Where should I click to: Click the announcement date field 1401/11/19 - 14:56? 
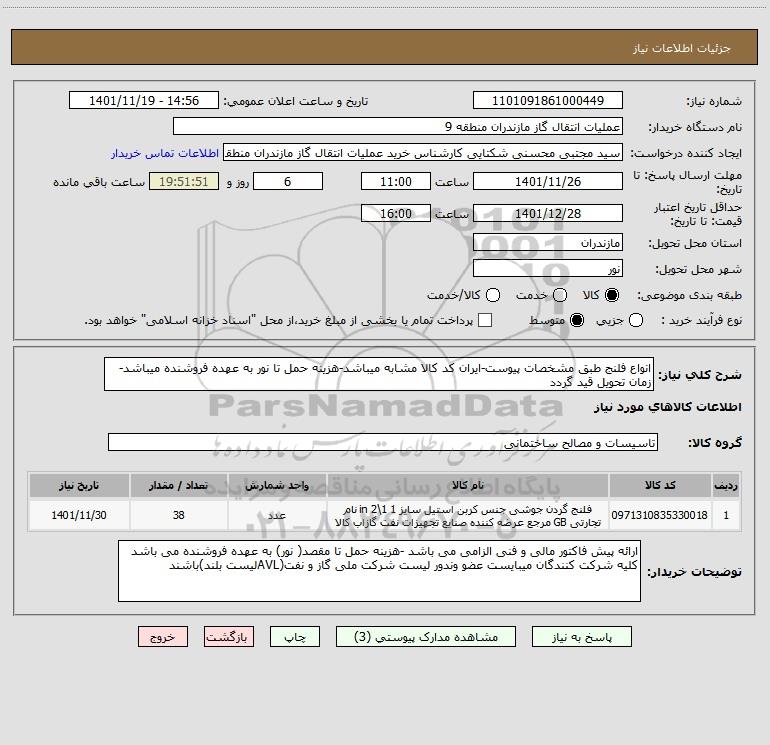(144, 101)
